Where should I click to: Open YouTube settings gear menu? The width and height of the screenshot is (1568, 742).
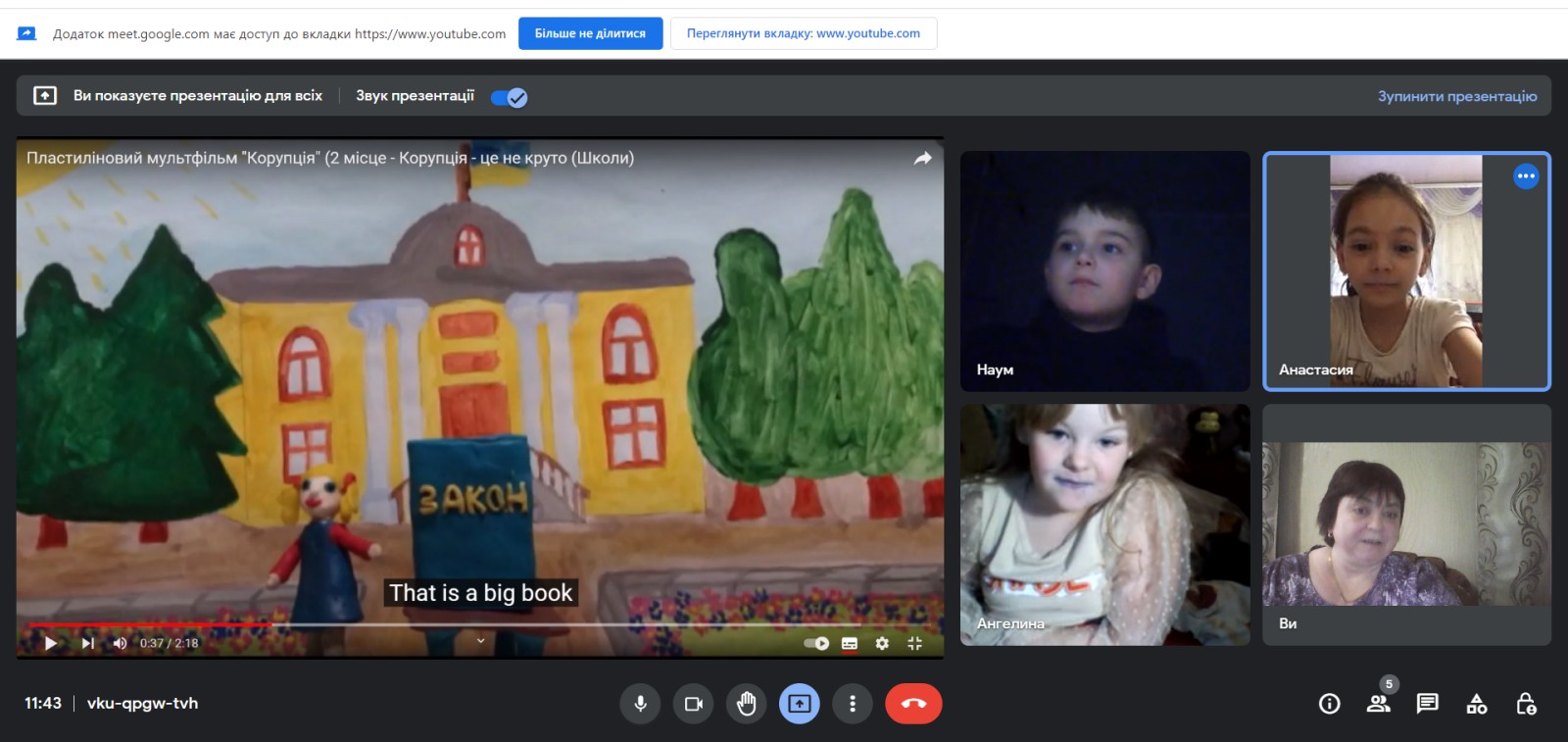click(882, 643)
